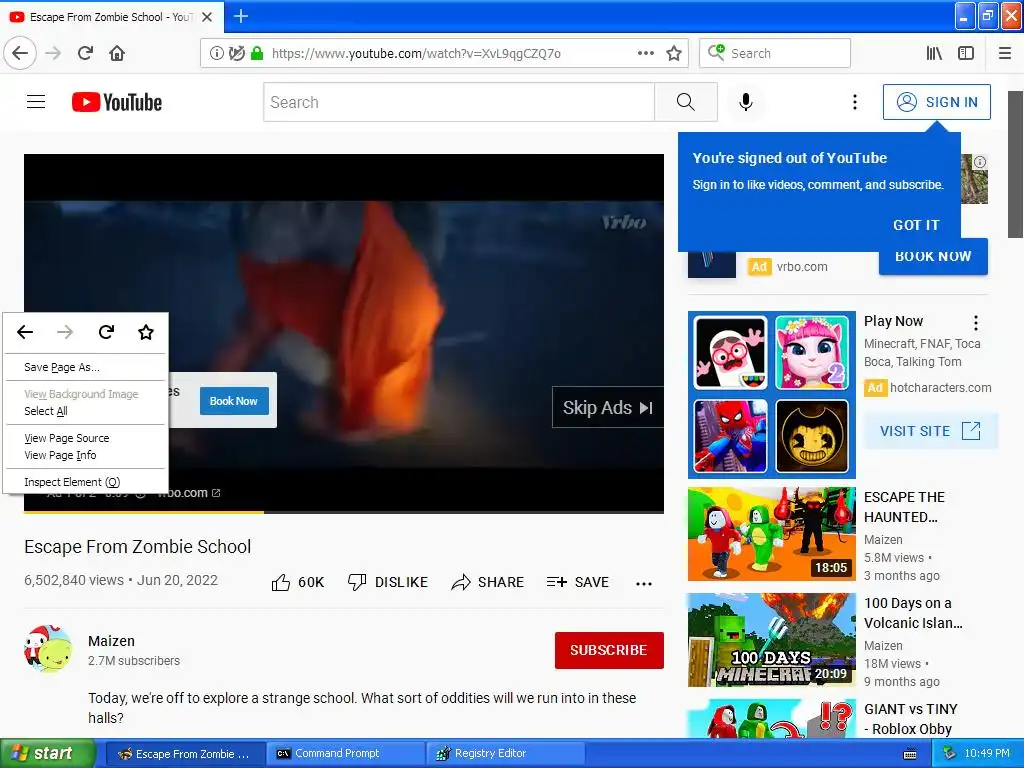Click the ad info icon near vrbo thumbnail

pos(980,162)
